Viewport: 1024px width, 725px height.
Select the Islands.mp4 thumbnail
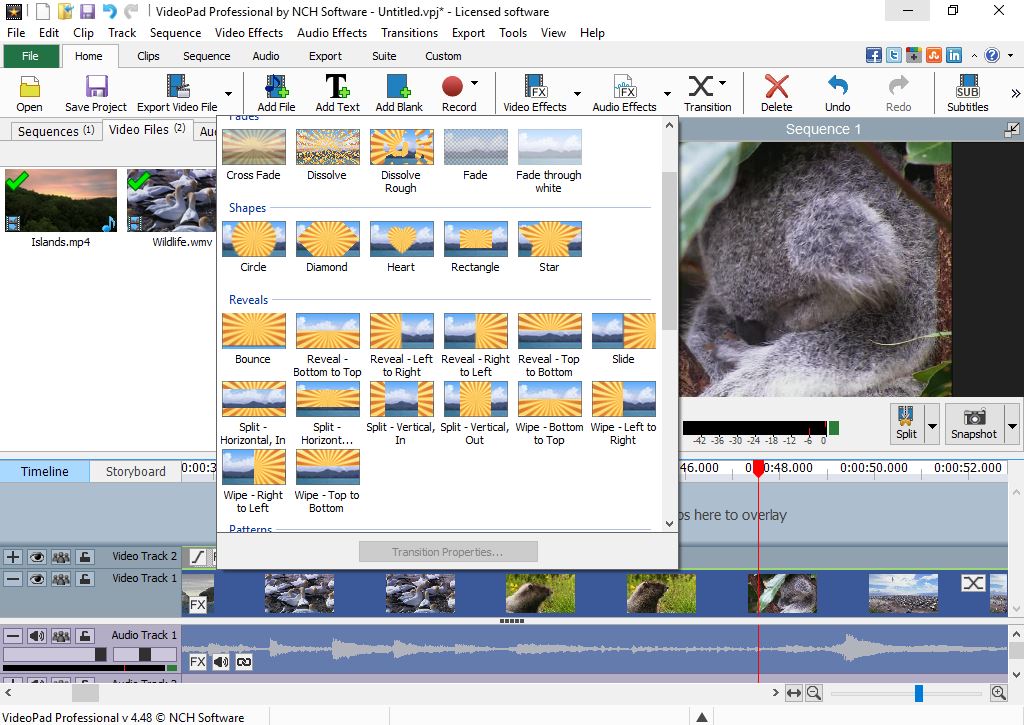click(61, 201)
